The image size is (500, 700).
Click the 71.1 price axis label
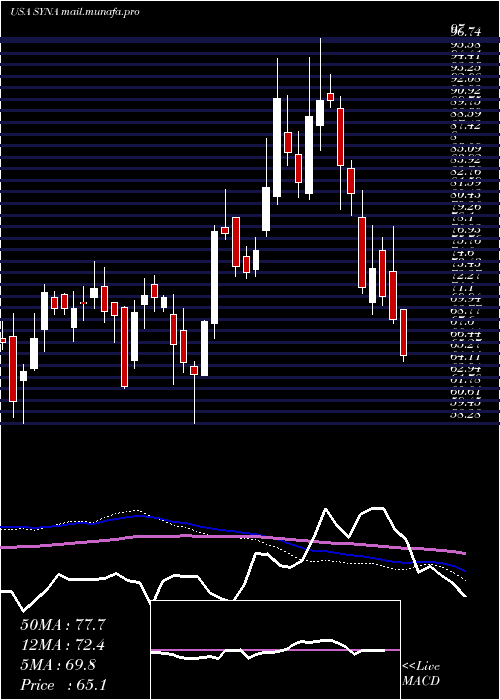(462, 289)
